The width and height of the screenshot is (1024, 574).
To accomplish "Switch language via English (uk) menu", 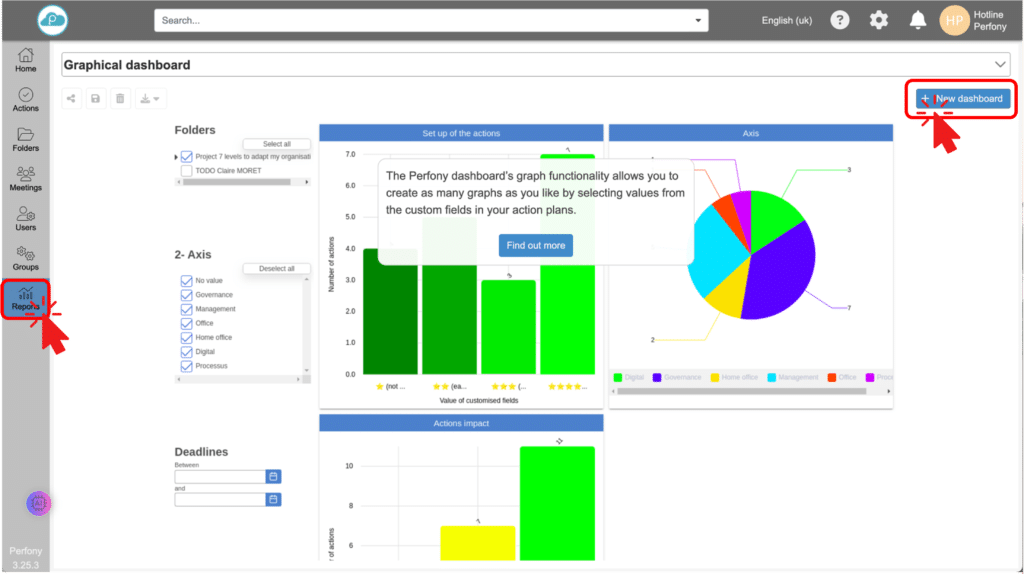I will click(786, 20).
